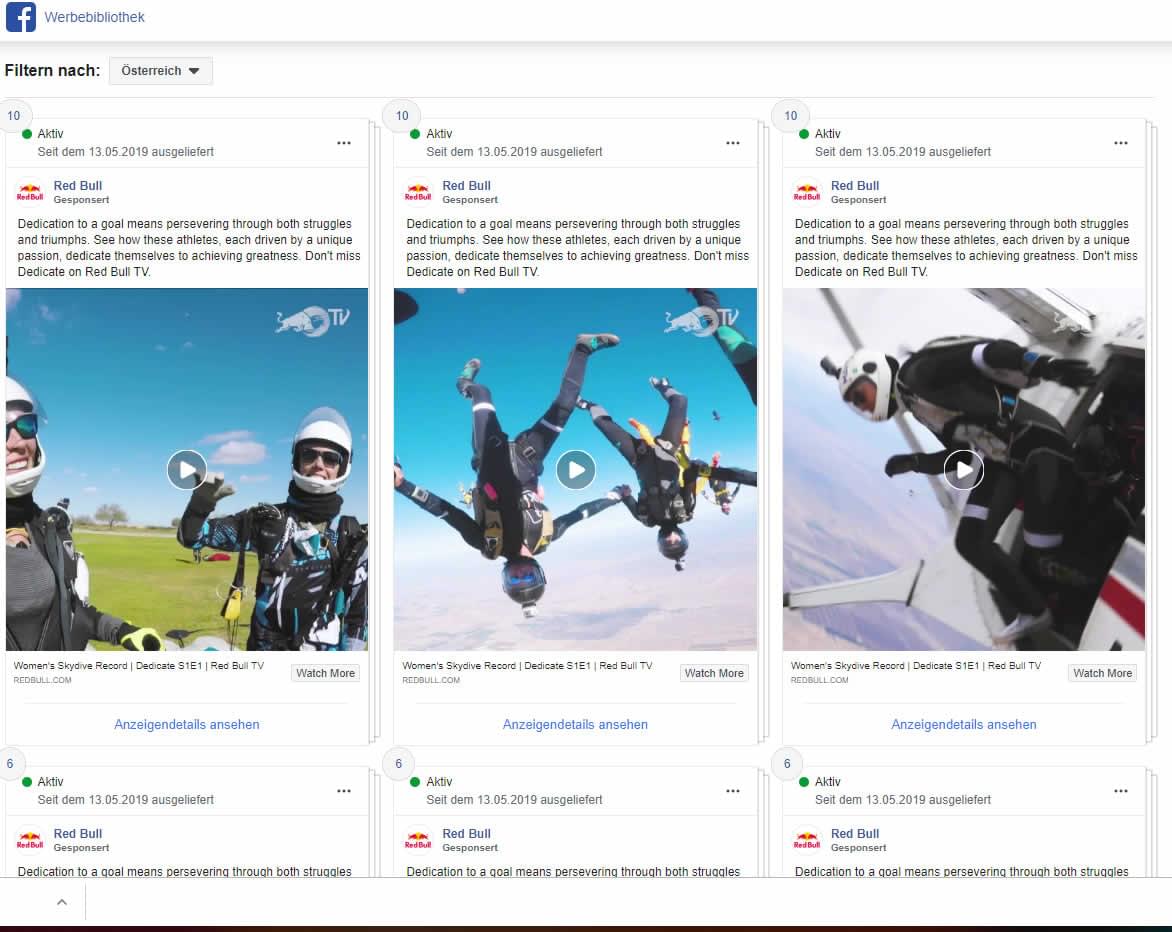1172x932 pixels.
Task: Click Watch More on the third ad
Action: (1102, 673)
